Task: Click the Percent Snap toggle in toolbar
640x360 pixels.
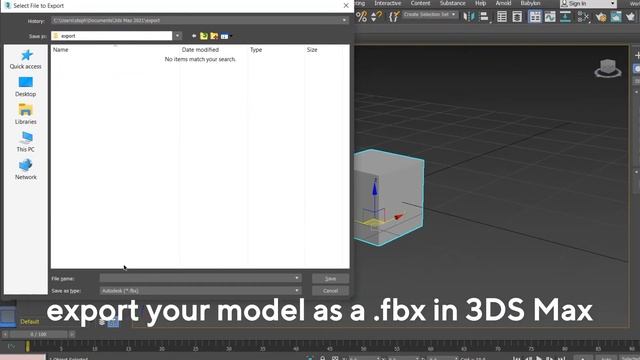Action: coord(362,17)
